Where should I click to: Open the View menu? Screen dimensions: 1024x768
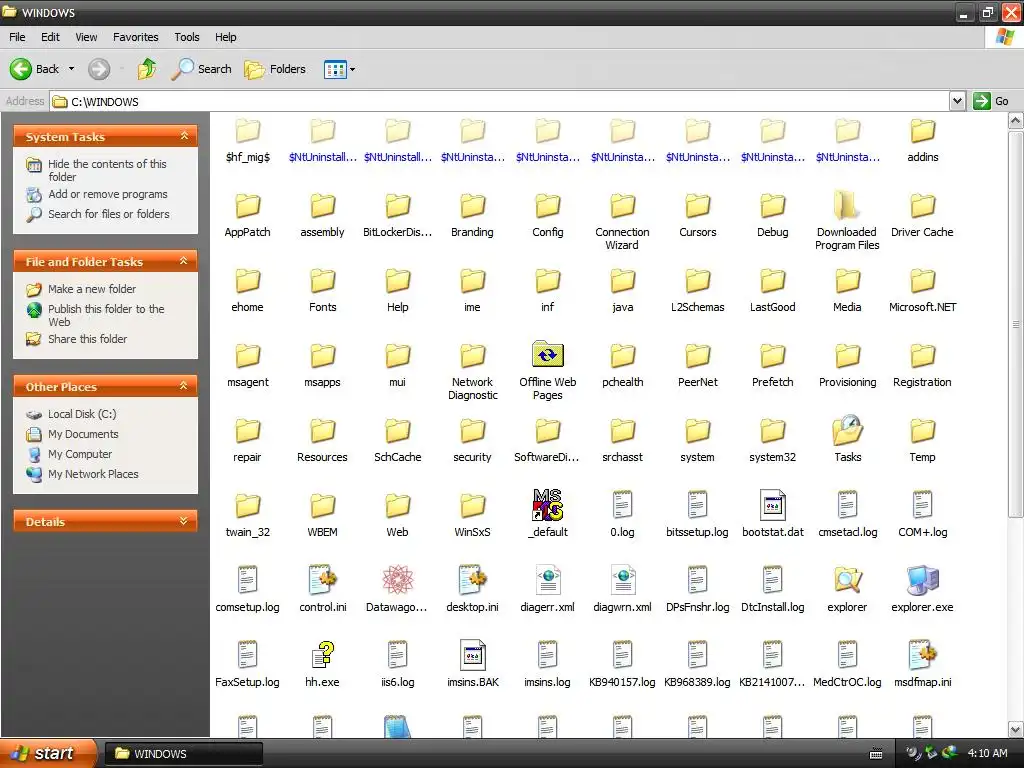[86, 37]
